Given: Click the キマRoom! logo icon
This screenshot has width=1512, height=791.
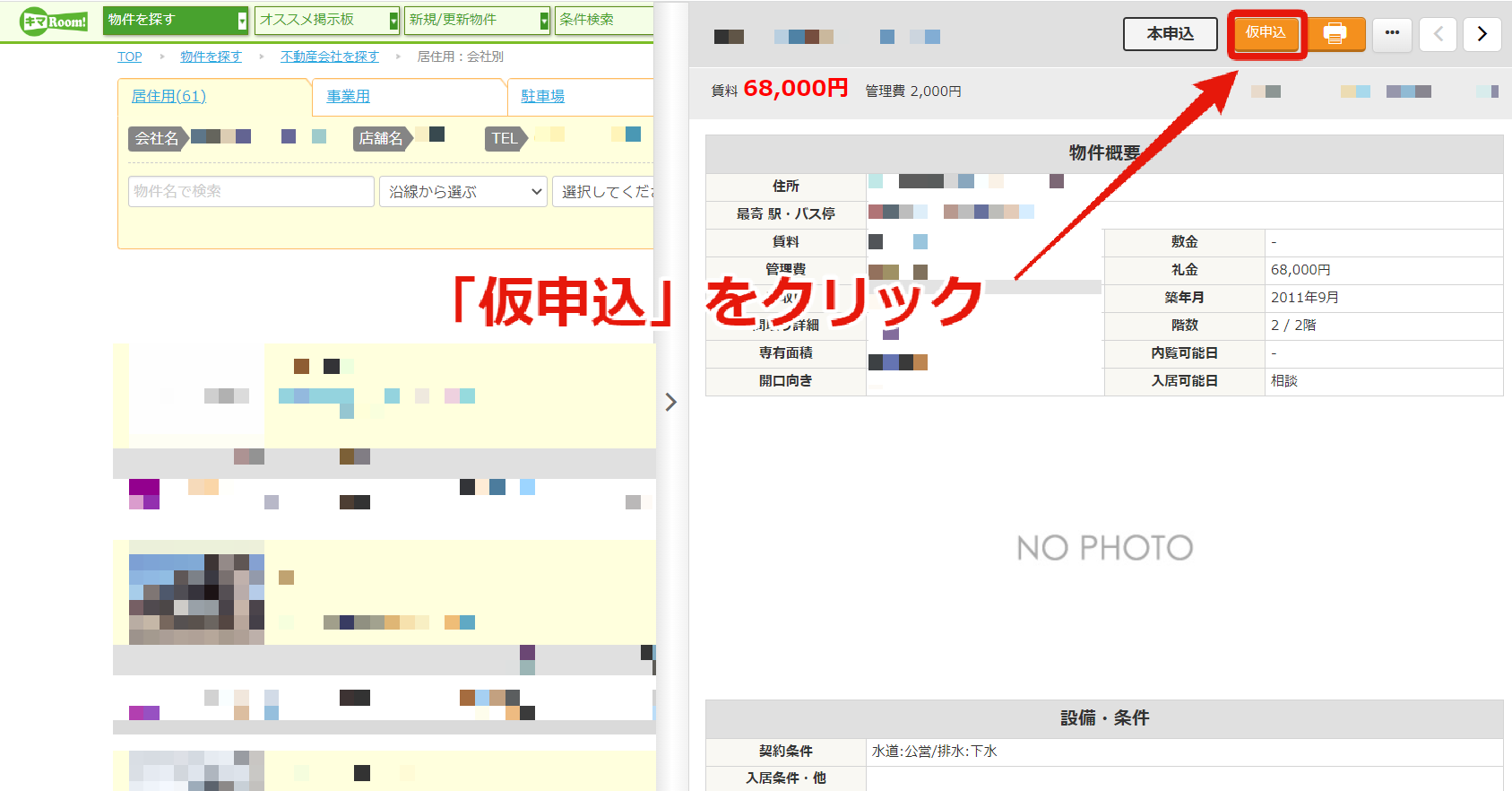Looking at the screenshot, I should pyautogui.click(x=54, y=21).
